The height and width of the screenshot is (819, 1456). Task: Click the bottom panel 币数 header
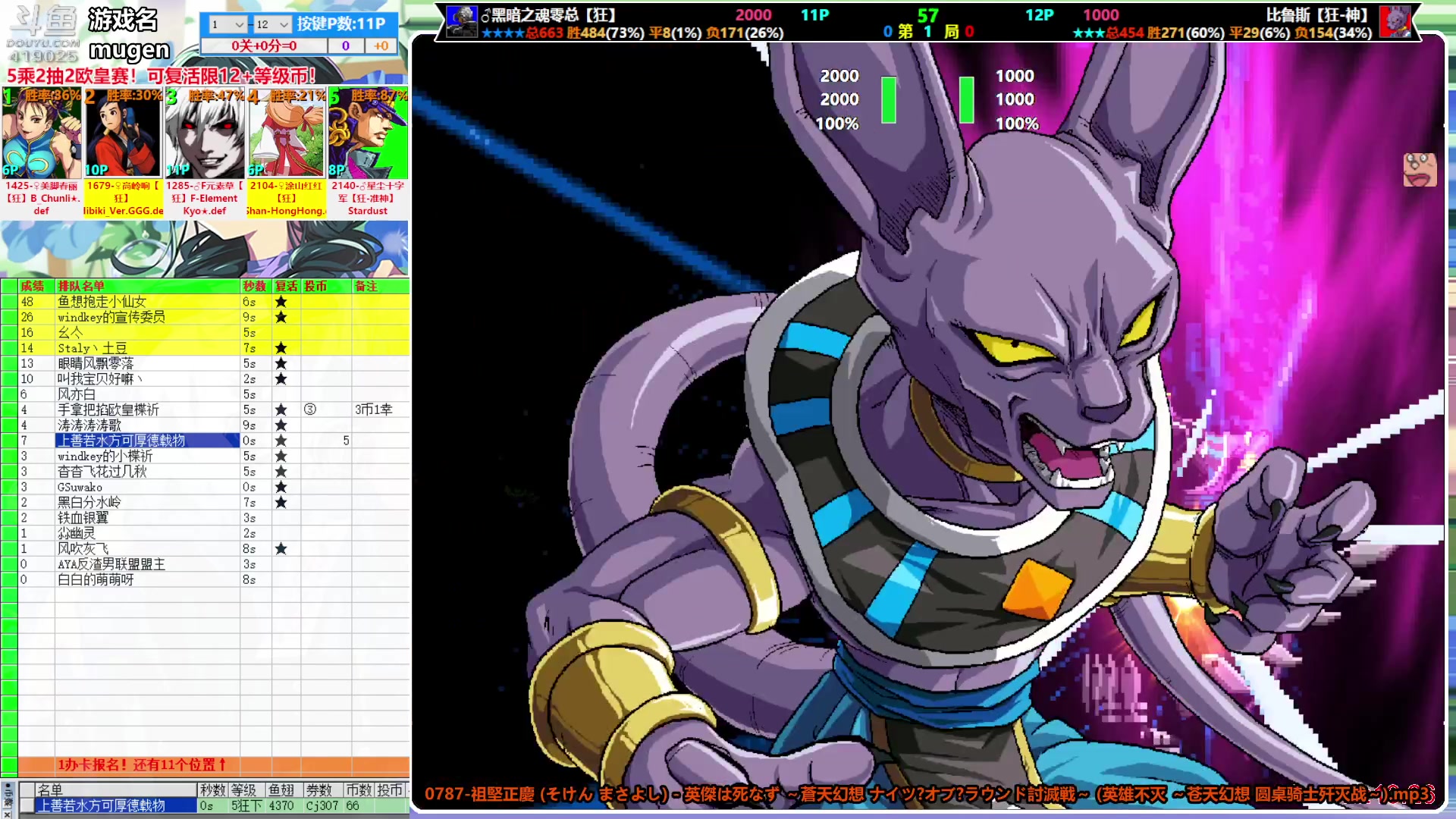point(358,789)
